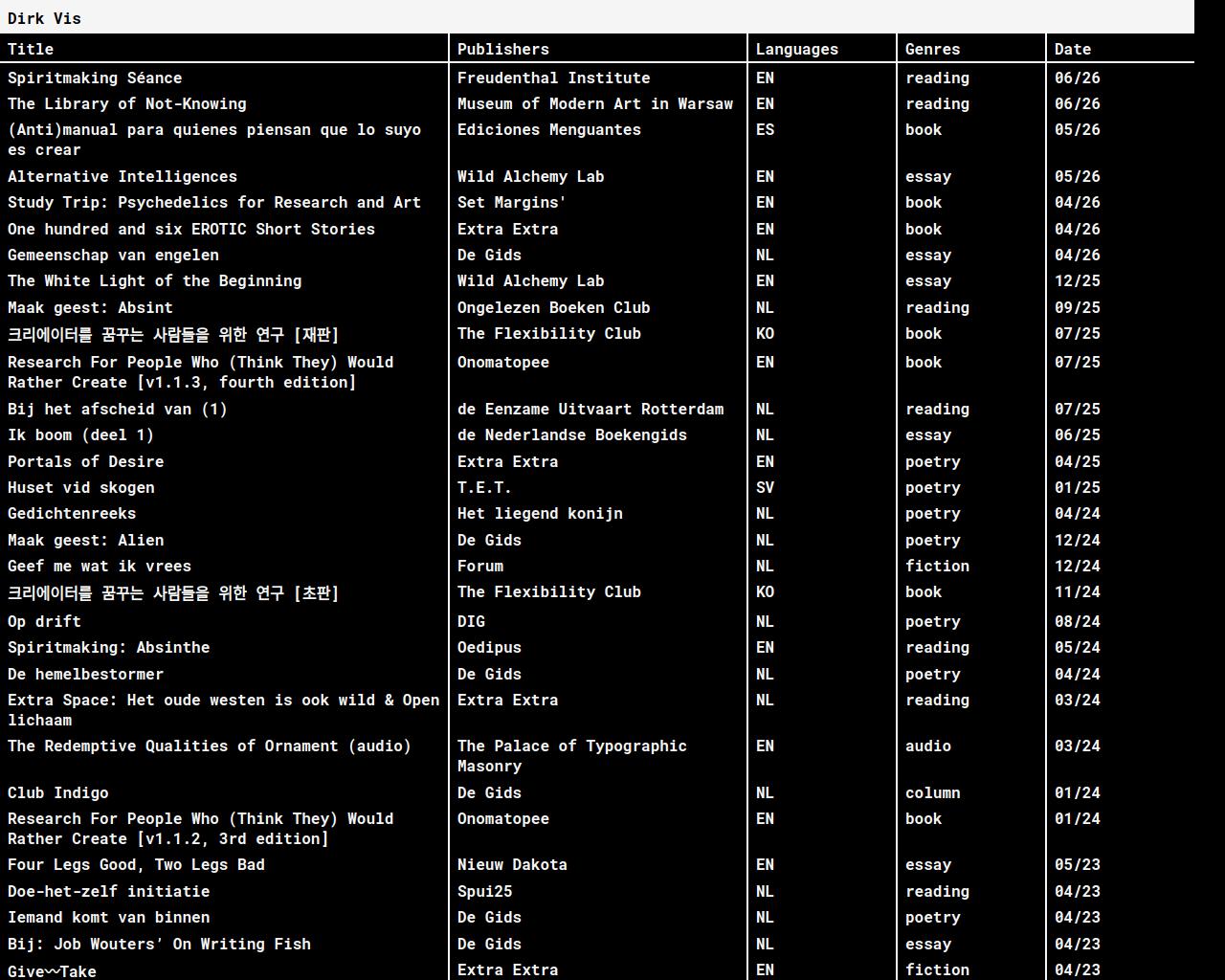1225x980 pixels.
Task: Open Extra Space: Het oude westen entry
Action: (224, 710)
